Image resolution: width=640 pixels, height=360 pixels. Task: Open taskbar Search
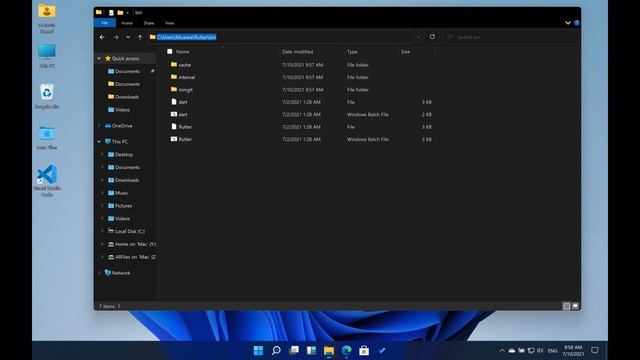coord(276,350)
